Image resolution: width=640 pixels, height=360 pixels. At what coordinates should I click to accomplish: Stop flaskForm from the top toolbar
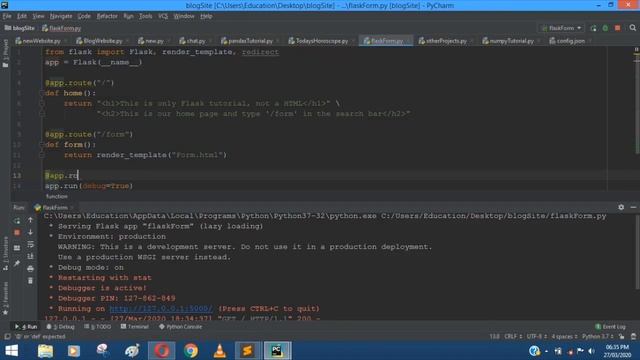618,28
